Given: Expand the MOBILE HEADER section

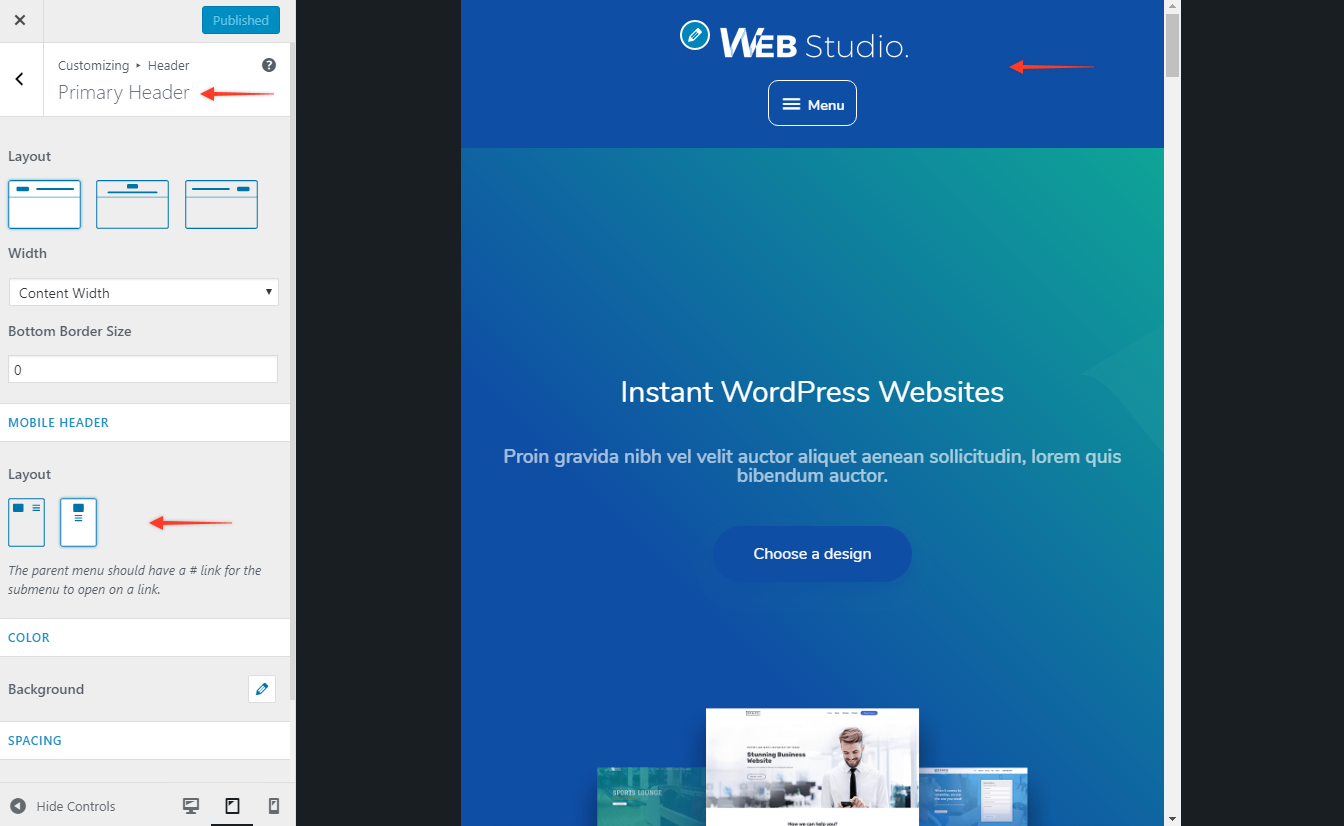Looking at the screenshot, I should tap(145, 422).
